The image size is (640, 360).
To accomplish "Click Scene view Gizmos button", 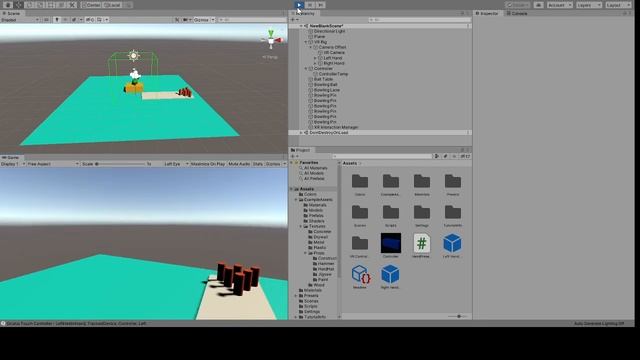I will (x=201, y=20).
